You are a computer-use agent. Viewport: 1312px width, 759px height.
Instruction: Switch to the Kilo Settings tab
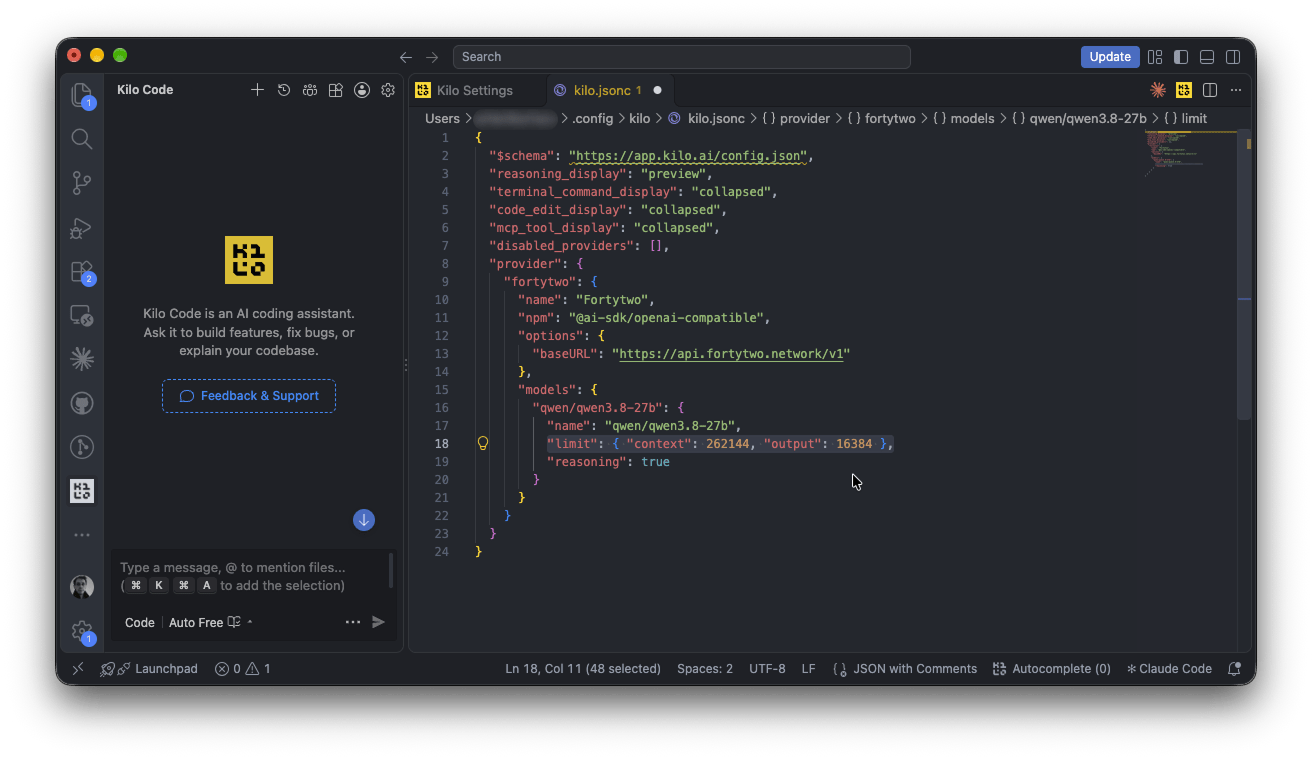477,90
